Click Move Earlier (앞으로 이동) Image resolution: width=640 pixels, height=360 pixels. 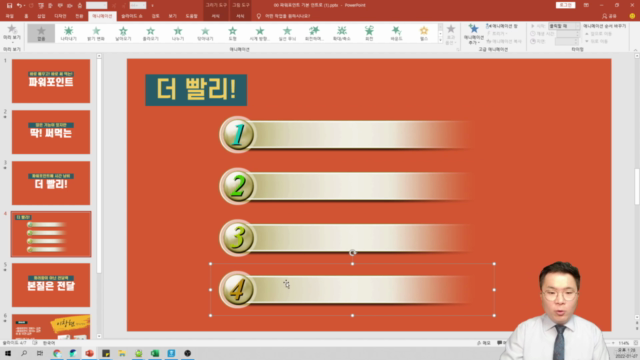[x=598, y=34]
